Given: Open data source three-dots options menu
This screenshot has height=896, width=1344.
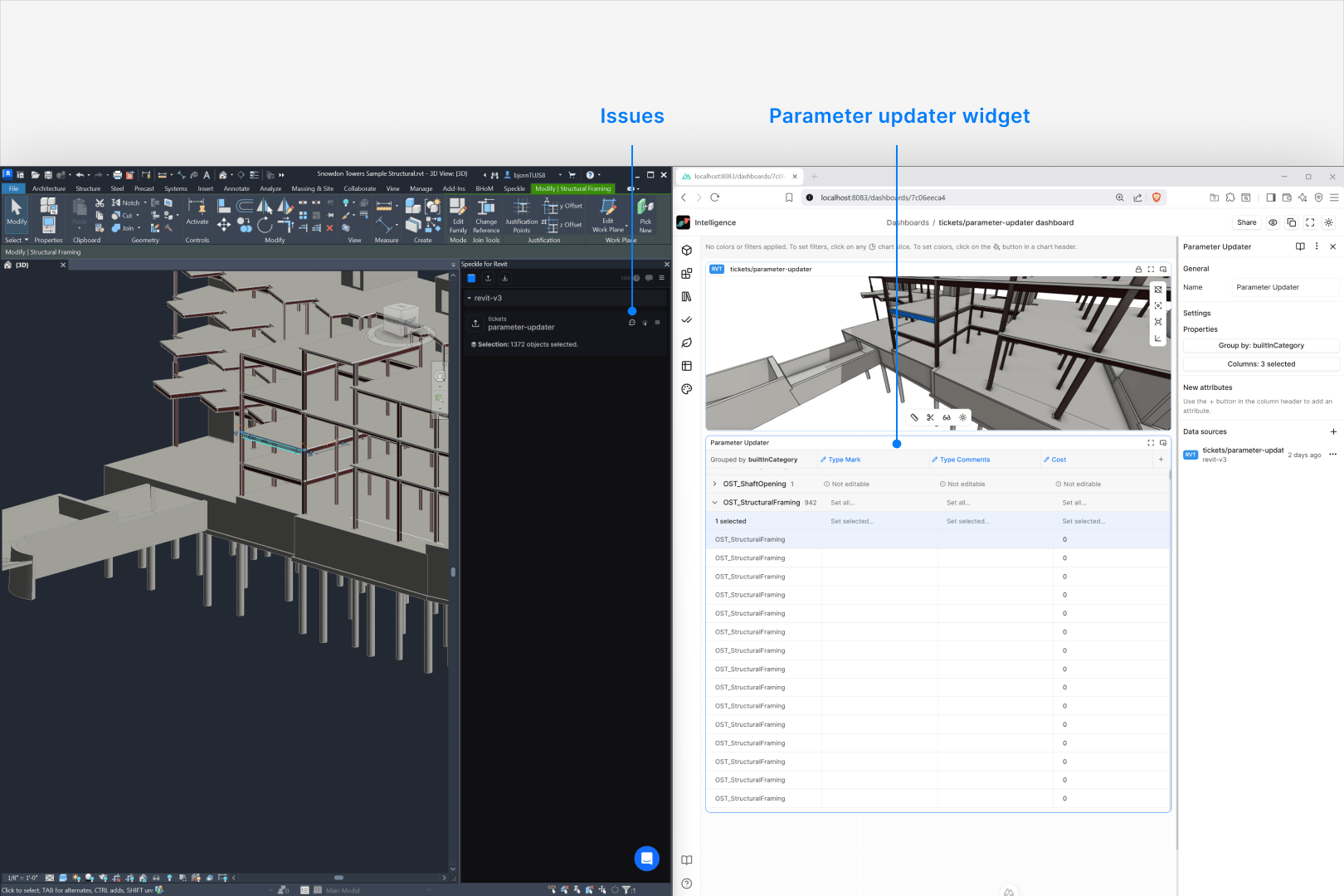Looking at the screenshot, I should coord(1332,455).
